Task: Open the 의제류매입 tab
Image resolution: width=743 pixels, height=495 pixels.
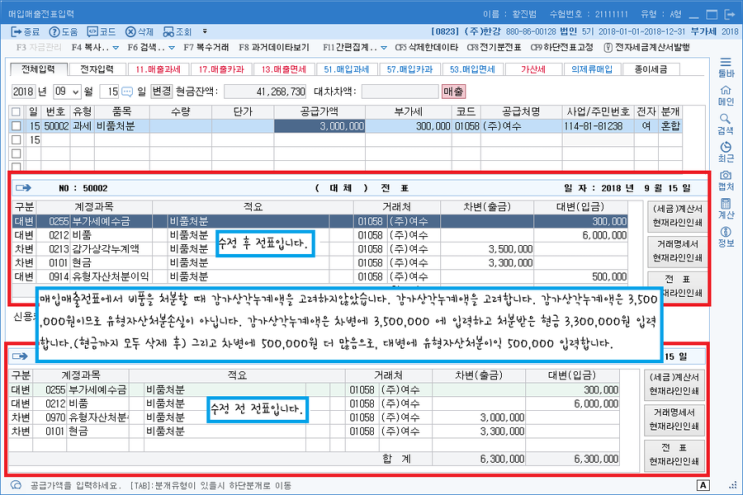Action: (x=592, y=69)
